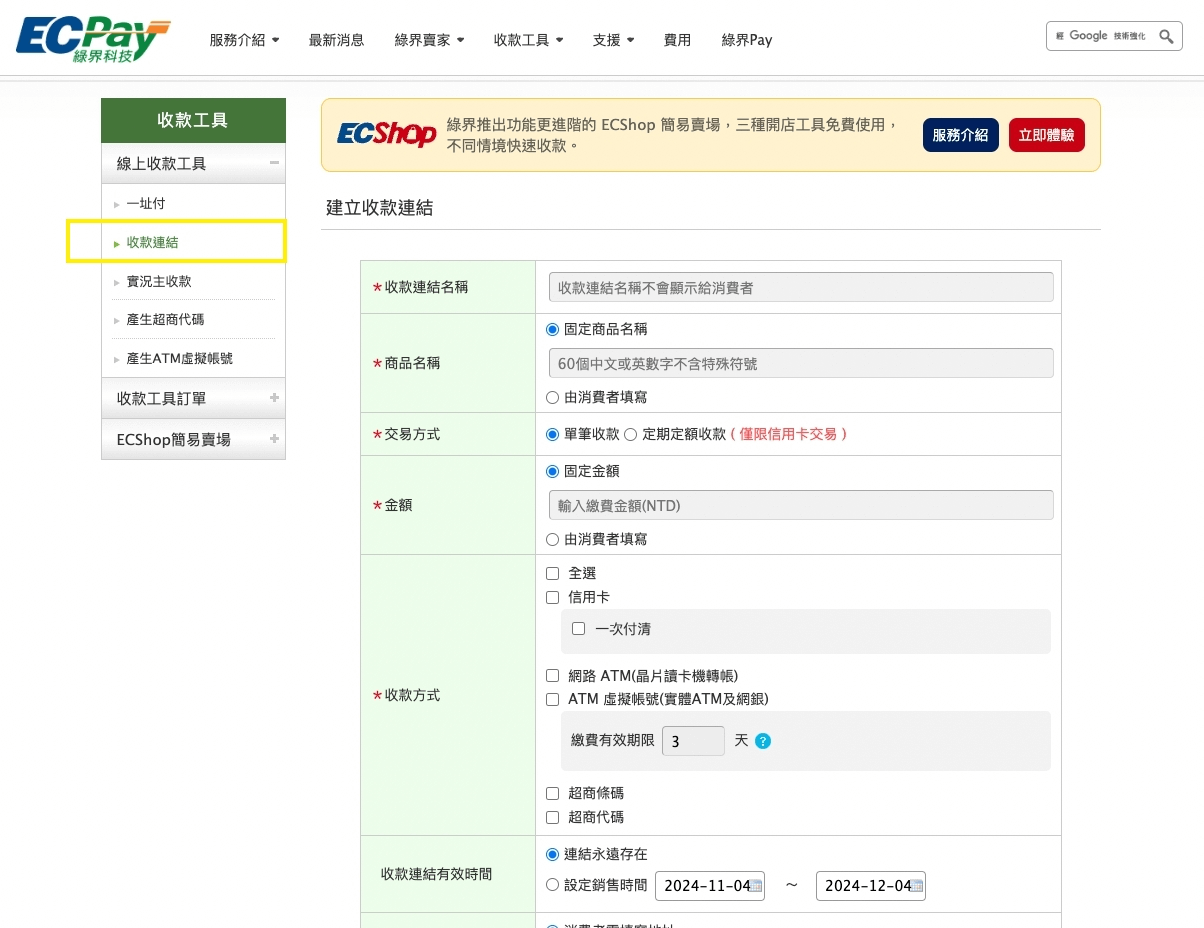The width and height of the screenshot is (1204, 928).
Task: Check ATM 虛擬帳號 checkbox
Action: [552, 699]
